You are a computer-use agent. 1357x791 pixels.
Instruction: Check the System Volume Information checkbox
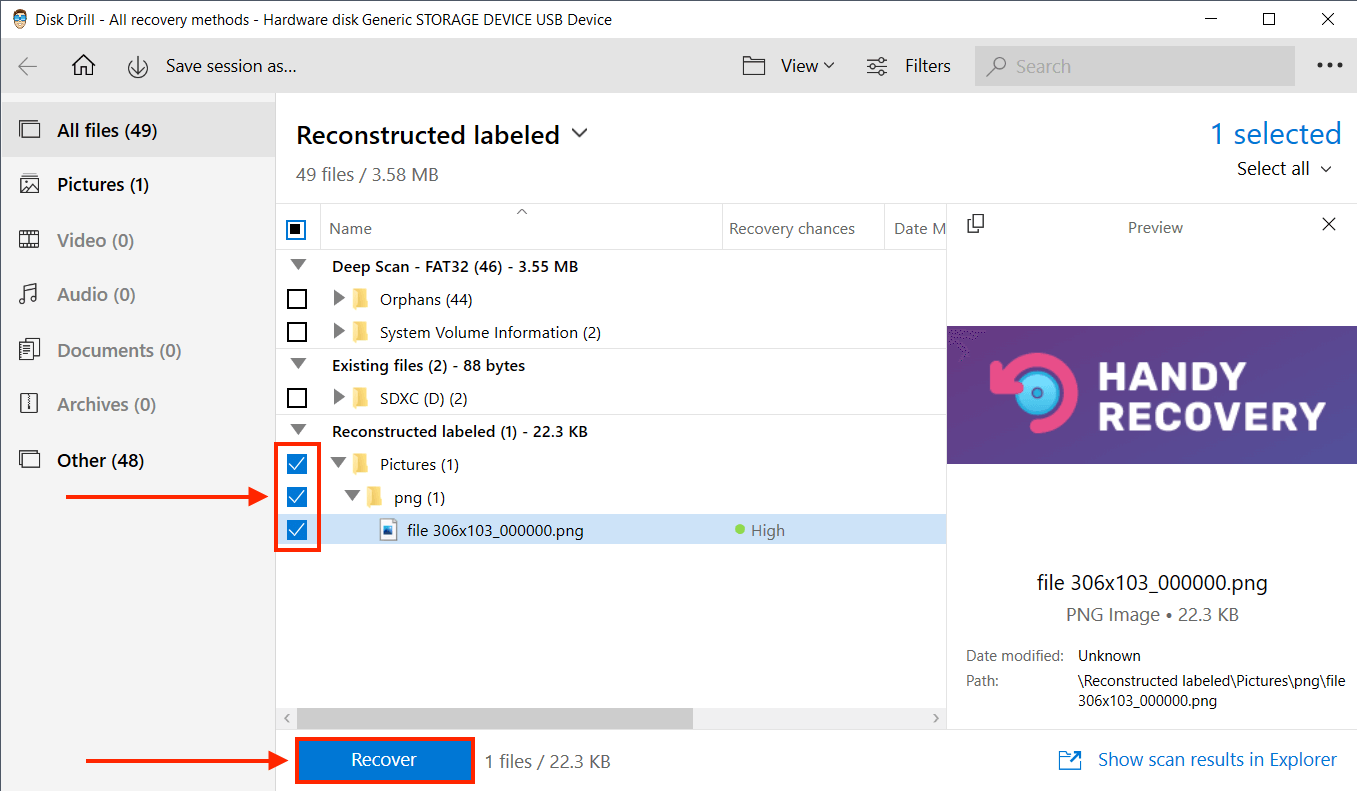(x=297, y=332)
